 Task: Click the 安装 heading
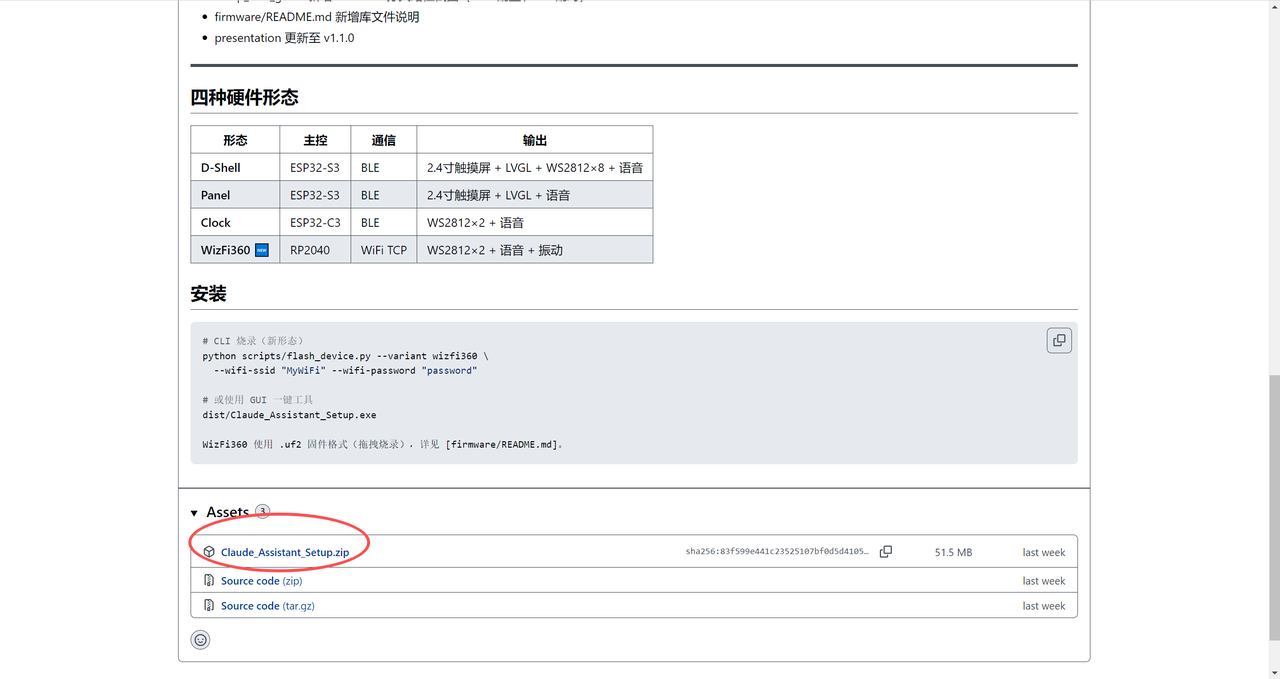[208, 293]
